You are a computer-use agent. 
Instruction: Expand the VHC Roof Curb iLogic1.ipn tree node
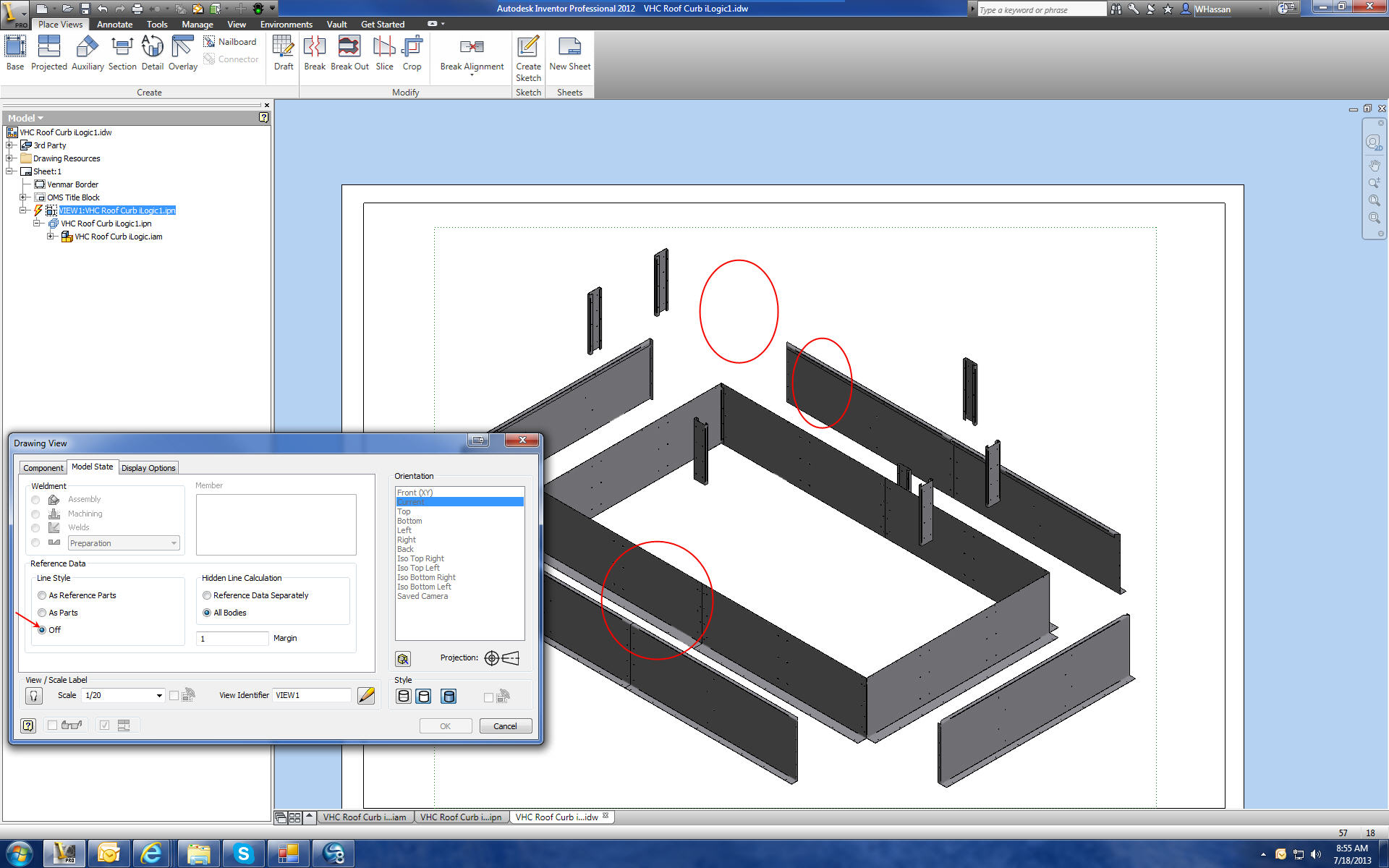click(37, 223)
